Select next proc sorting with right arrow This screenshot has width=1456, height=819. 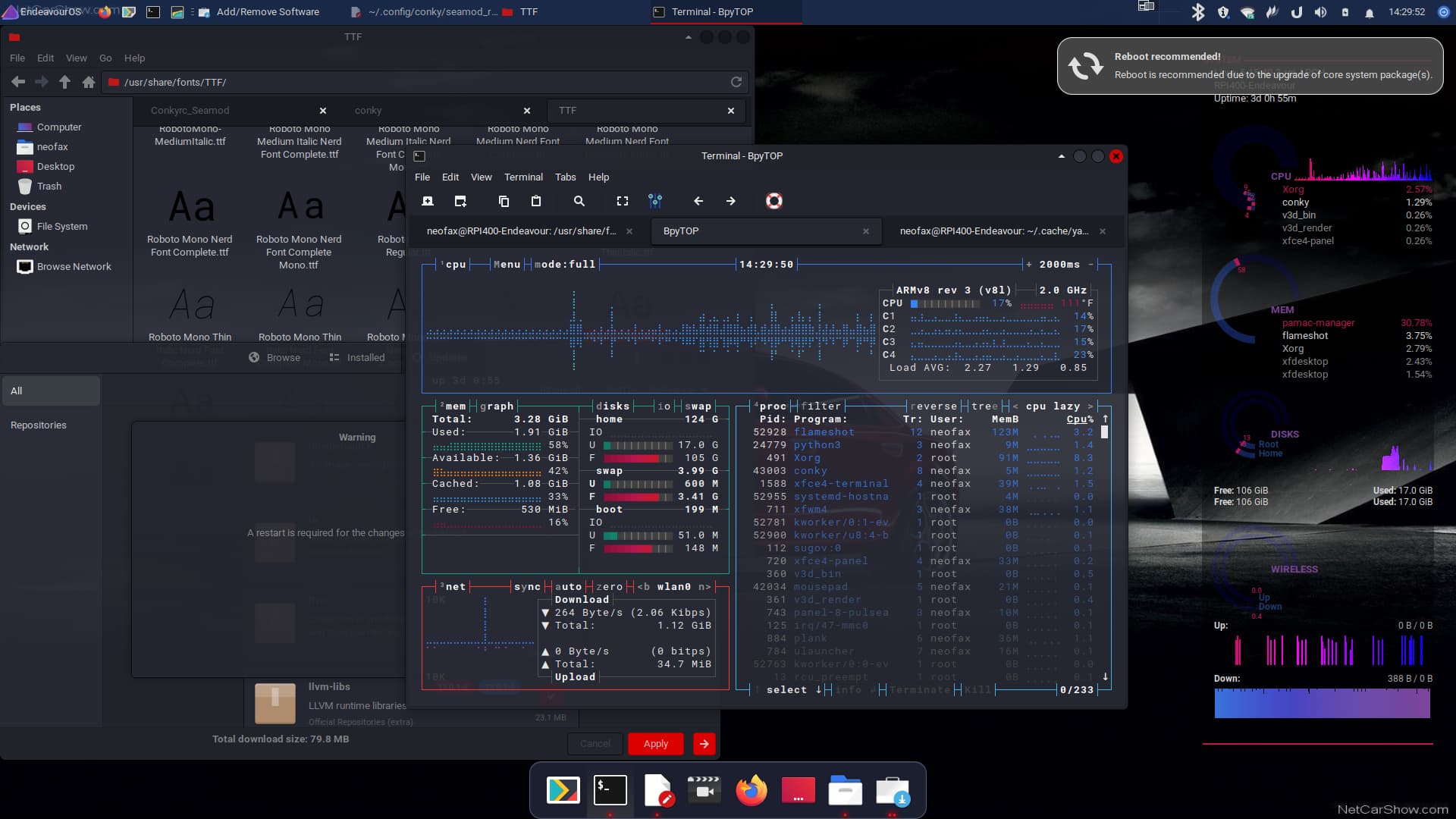click(1090, 406)
